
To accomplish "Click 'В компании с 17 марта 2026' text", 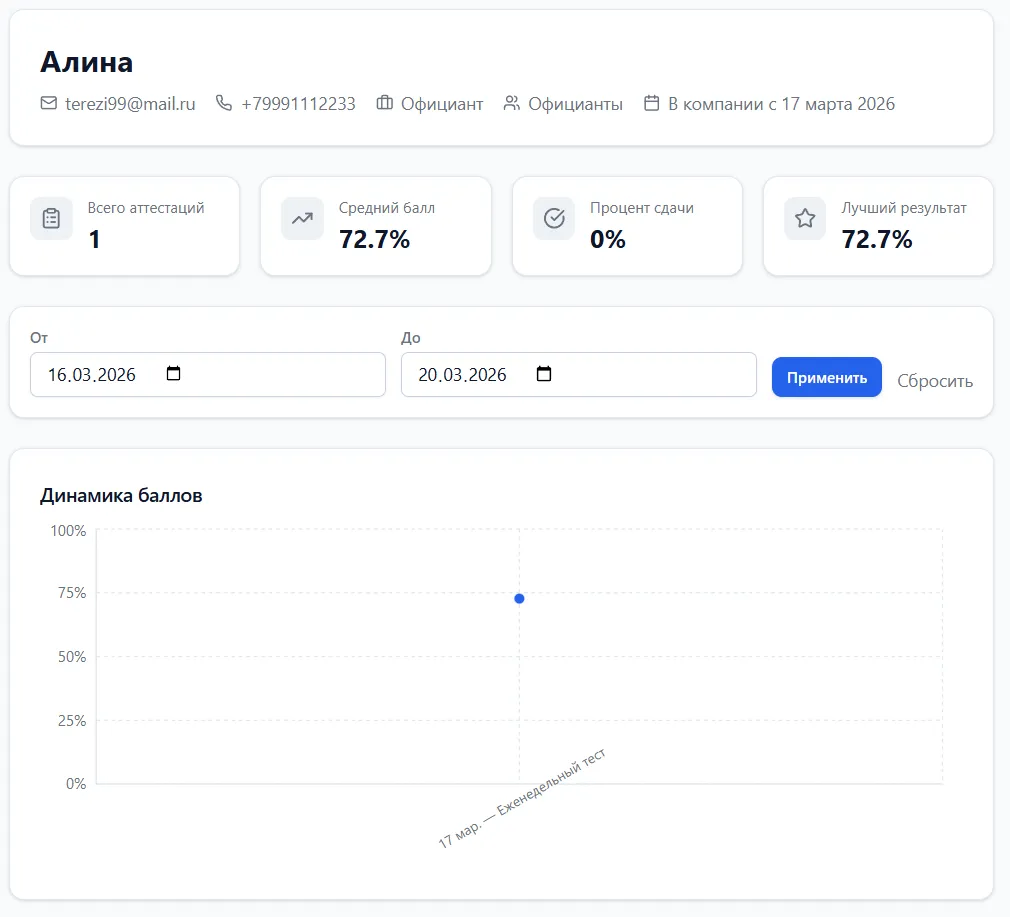I will [781, 104].
